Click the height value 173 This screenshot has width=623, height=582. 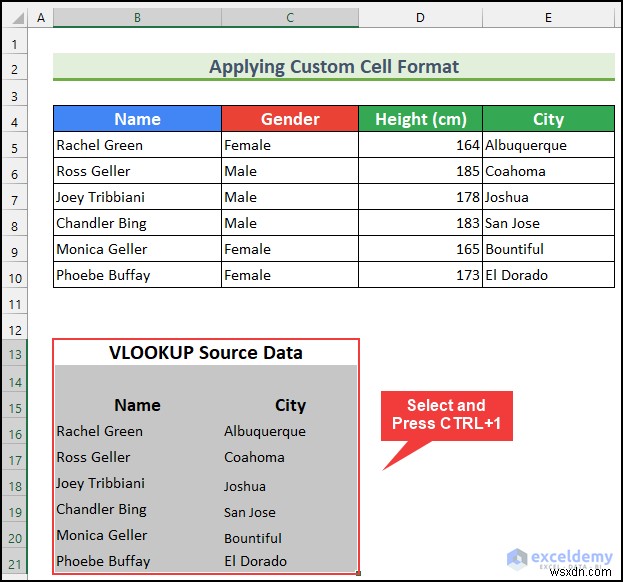420,275
